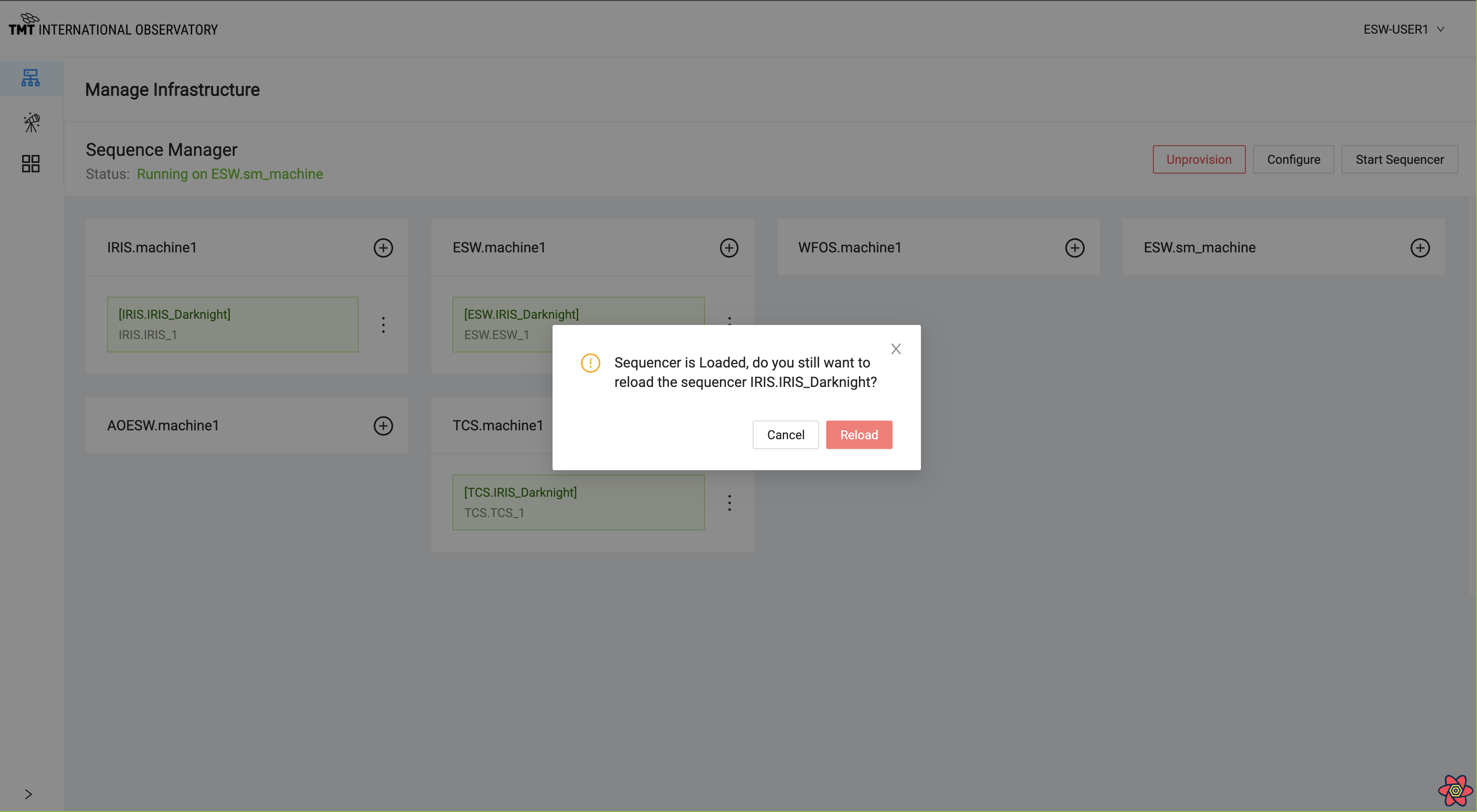Click Start Sequencer button
The height and width of the screenshot is (812, 1477).
(x=1399, y=158)
